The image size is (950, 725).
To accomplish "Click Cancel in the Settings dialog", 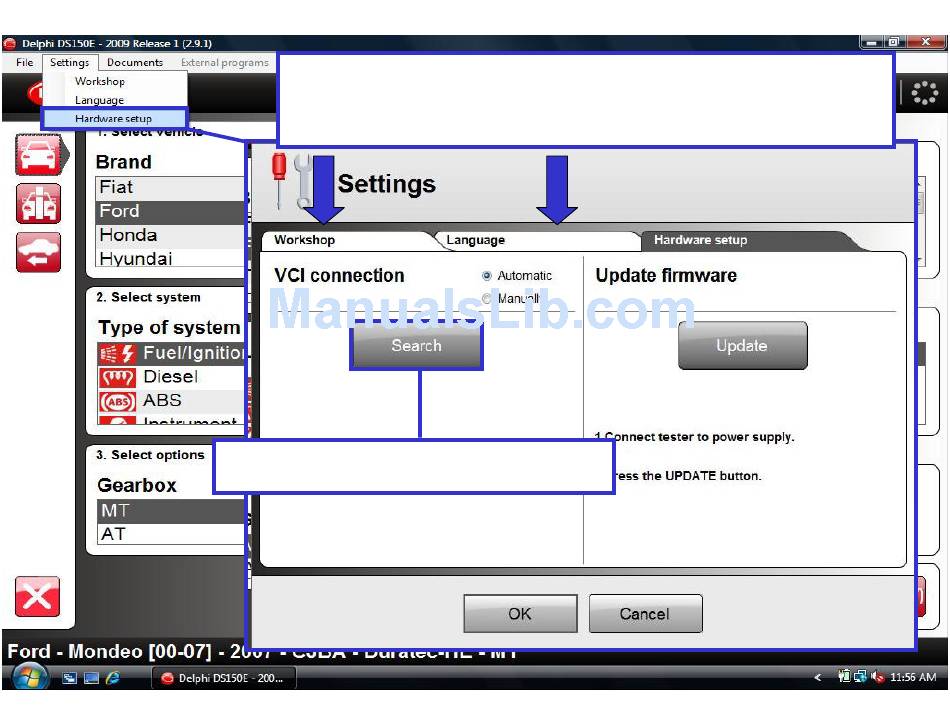I will (x=645, y=614).
